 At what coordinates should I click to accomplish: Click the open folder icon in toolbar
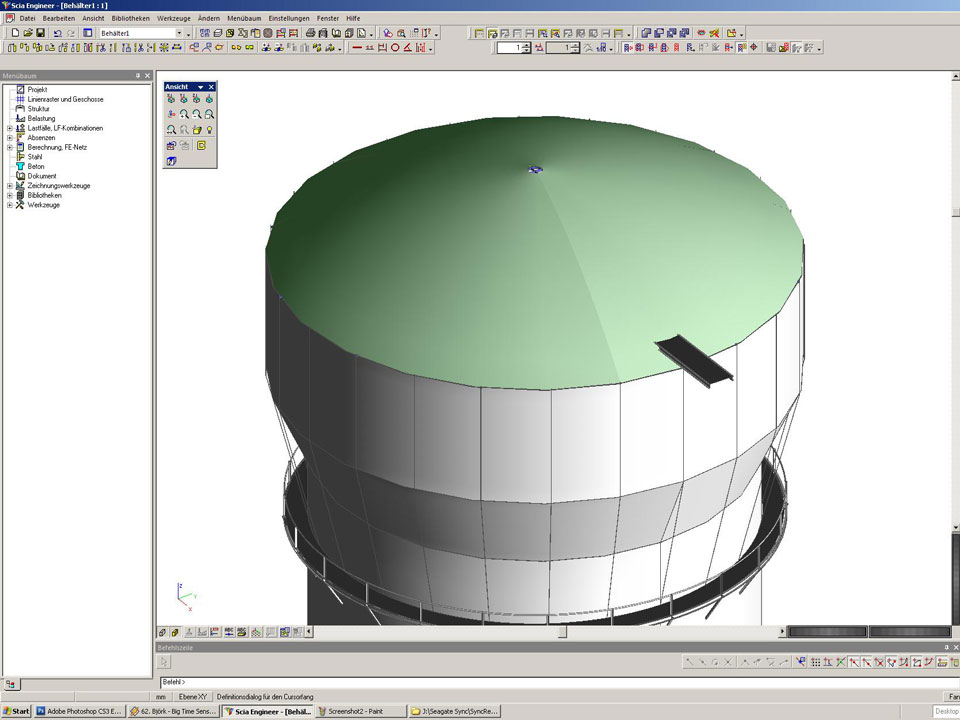pos(28,33)
